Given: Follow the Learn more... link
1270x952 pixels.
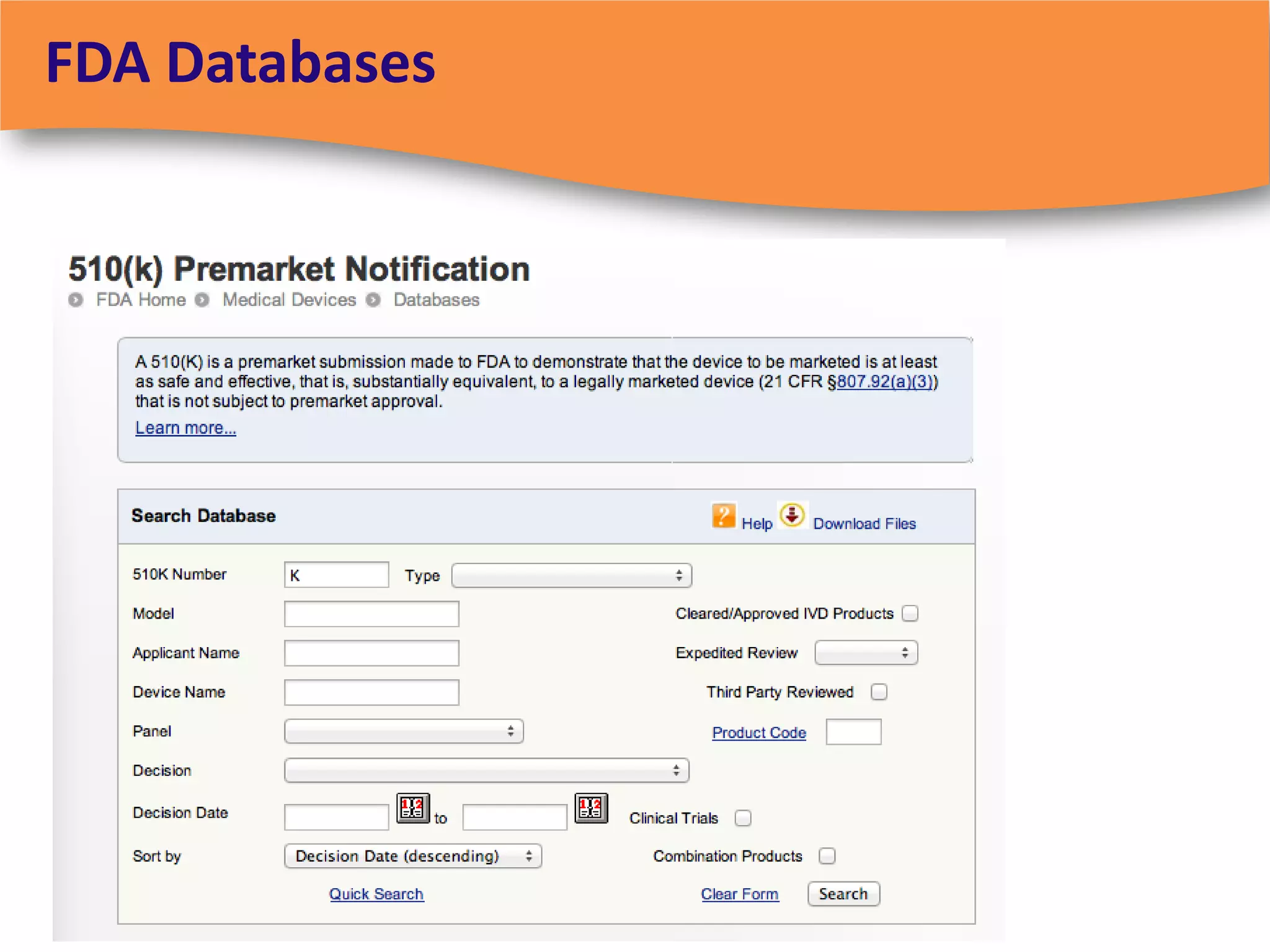Looking at the screenshot, I should coord(185,428).
